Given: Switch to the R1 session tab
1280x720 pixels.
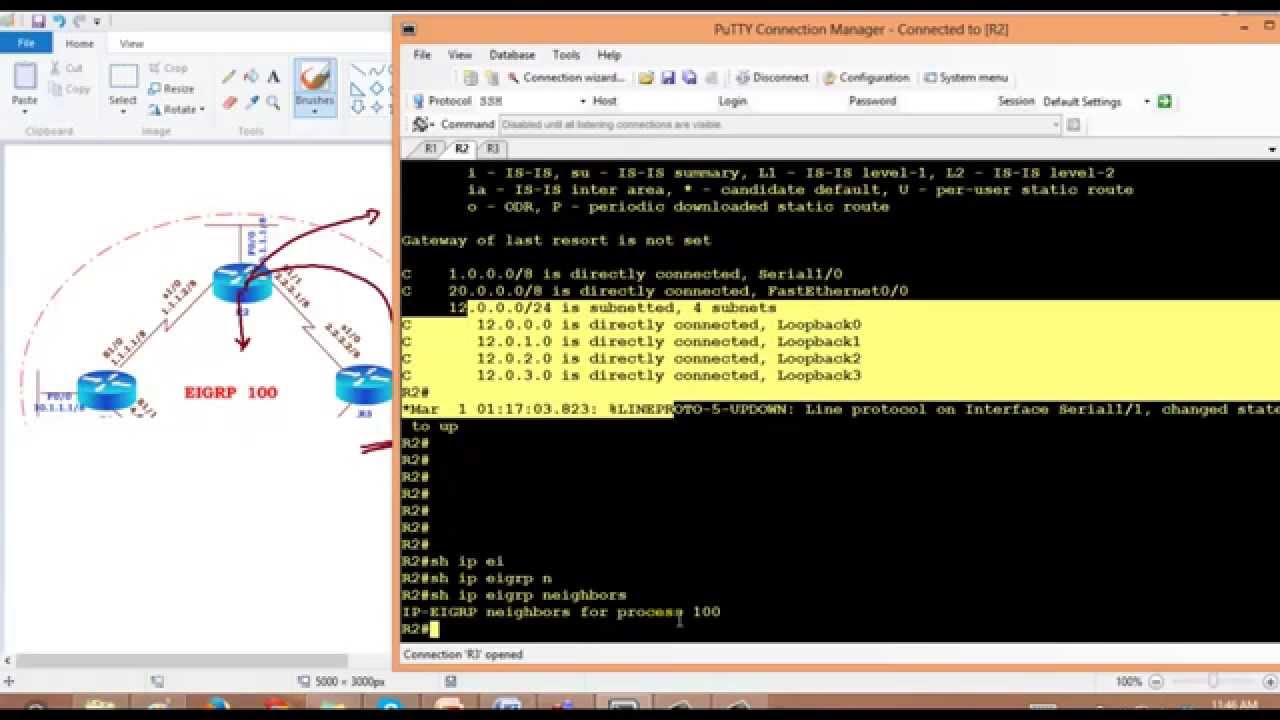Looking at the screenshot, I should (431, 148).
